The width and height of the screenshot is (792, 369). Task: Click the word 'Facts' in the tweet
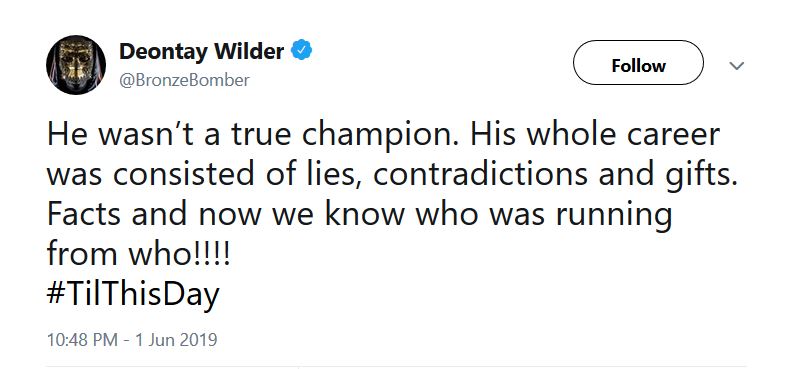(x=84, y=215)
